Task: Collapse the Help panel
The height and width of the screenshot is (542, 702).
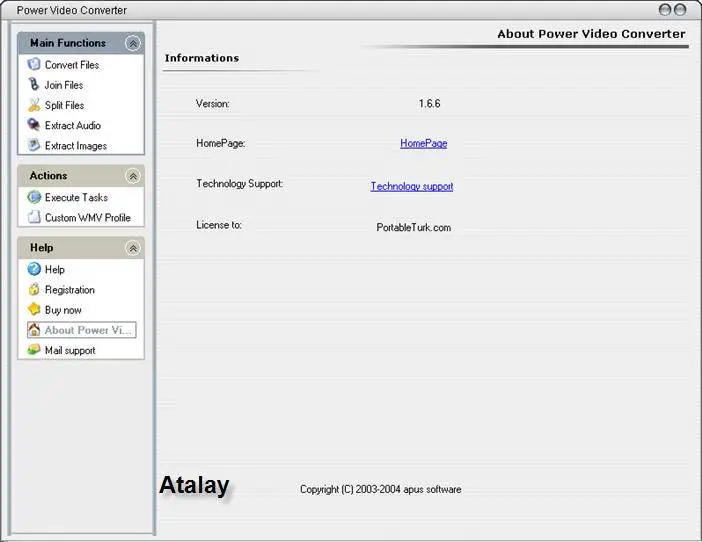Action: pos(133,248)
